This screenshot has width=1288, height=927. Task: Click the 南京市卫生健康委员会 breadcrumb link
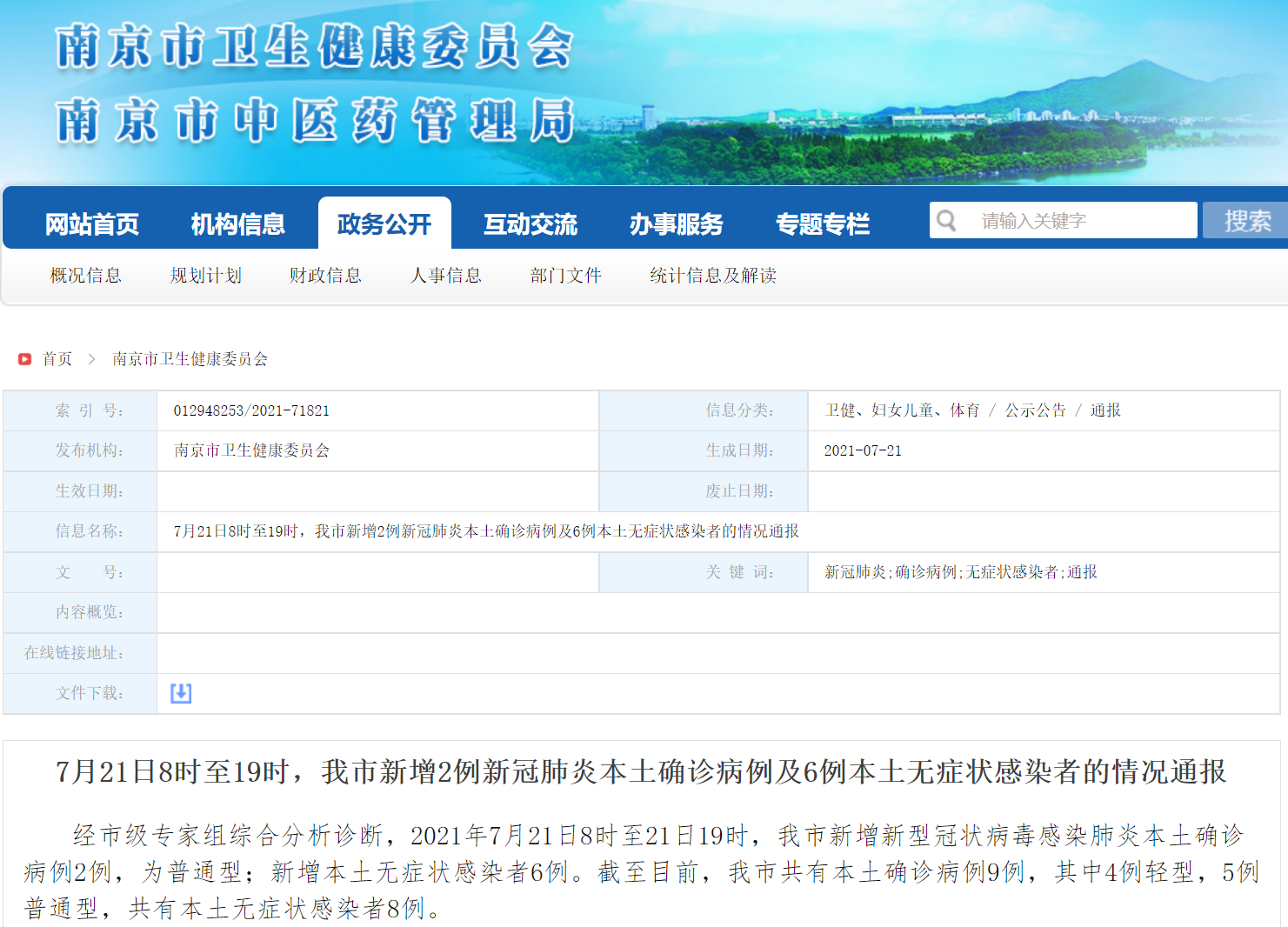coord(190,359)
